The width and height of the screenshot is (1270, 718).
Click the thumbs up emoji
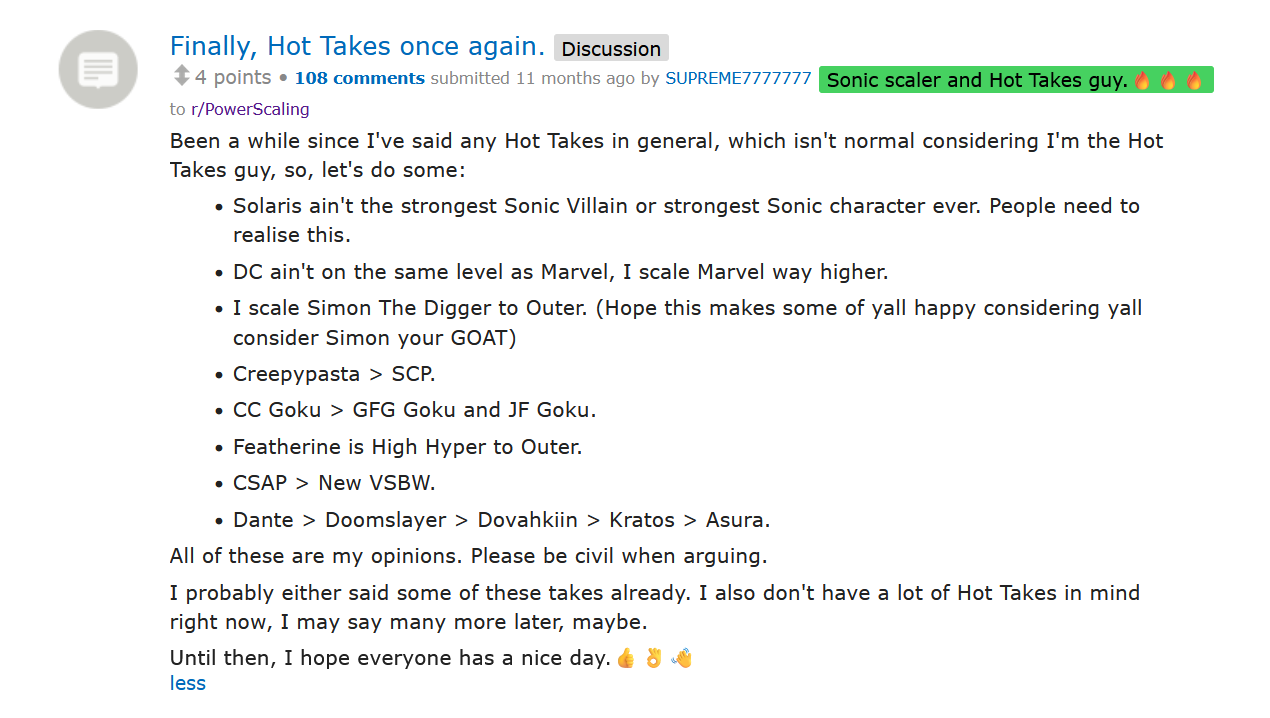click(626, 658)
